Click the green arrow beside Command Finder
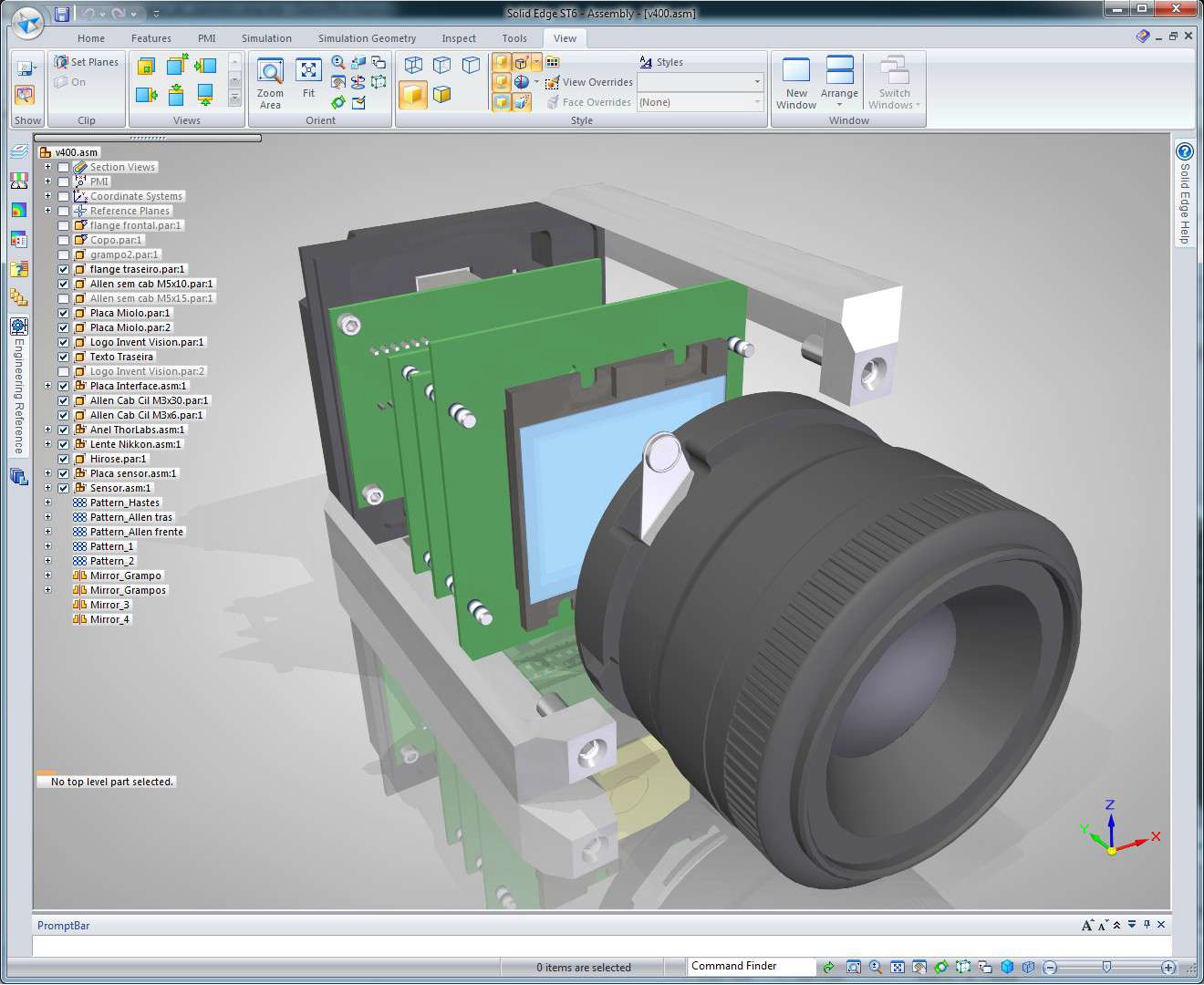 point(828,968)
